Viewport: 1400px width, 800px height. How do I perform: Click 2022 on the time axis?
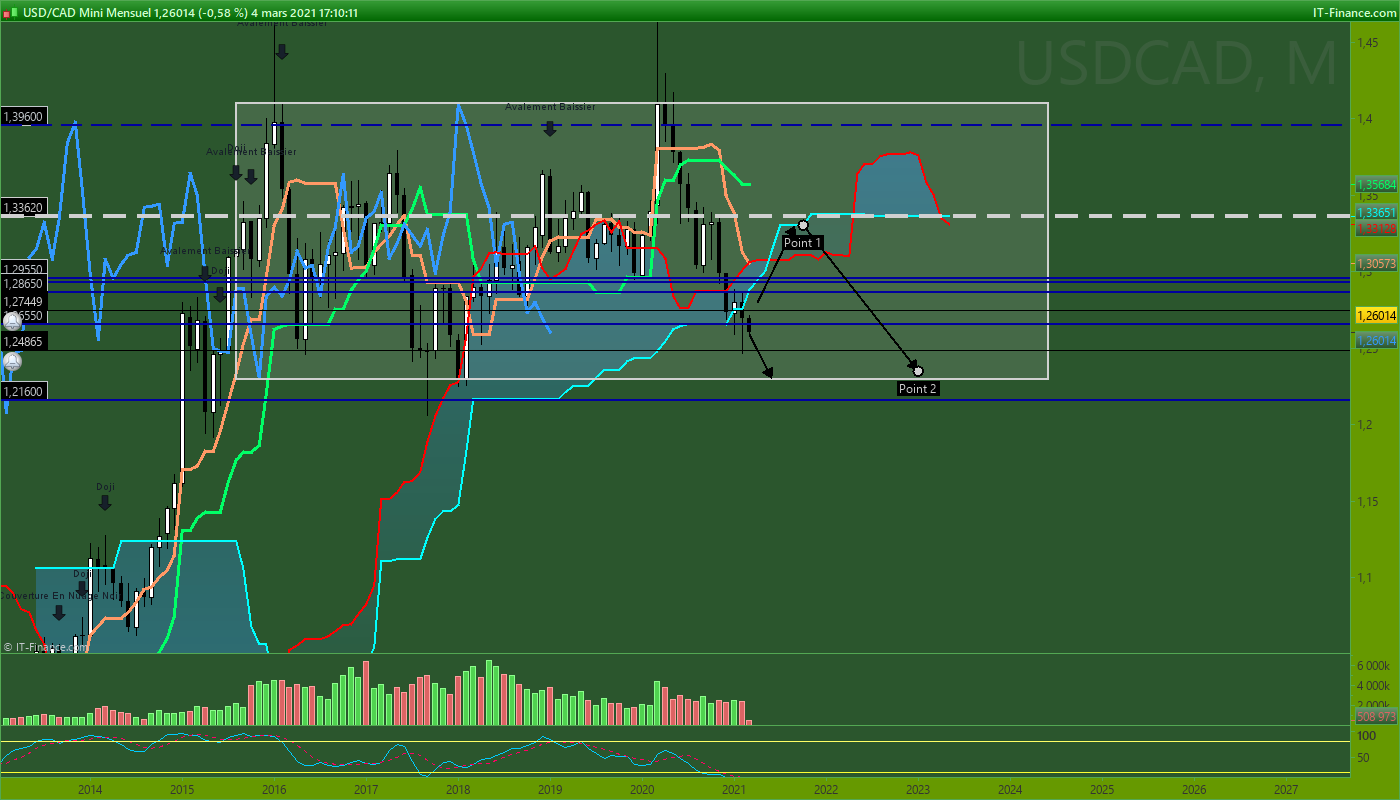point(826,790)
